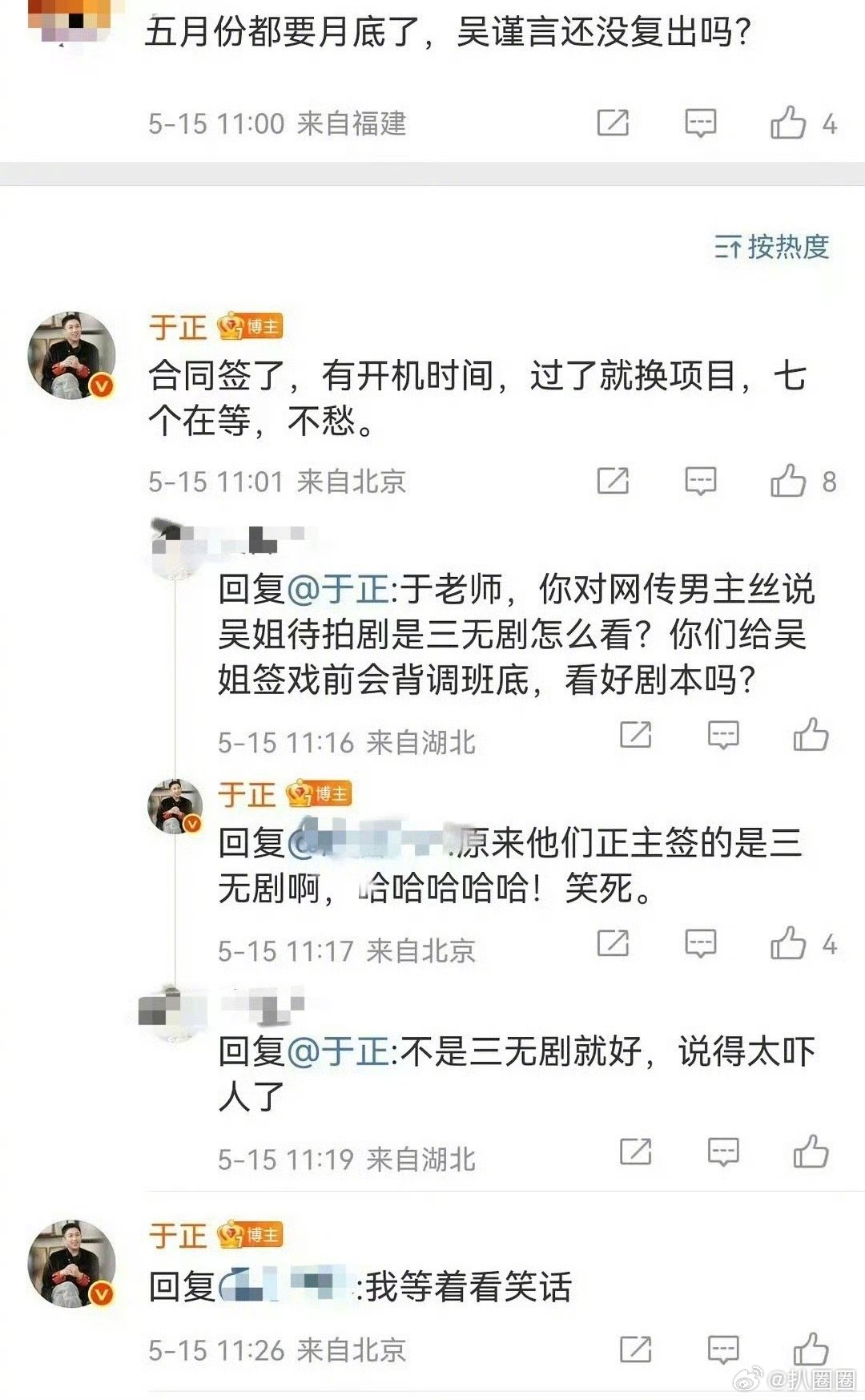Share 于正's 11:01 comment
Screen dimensions: 865x1400
click(614, 481)
